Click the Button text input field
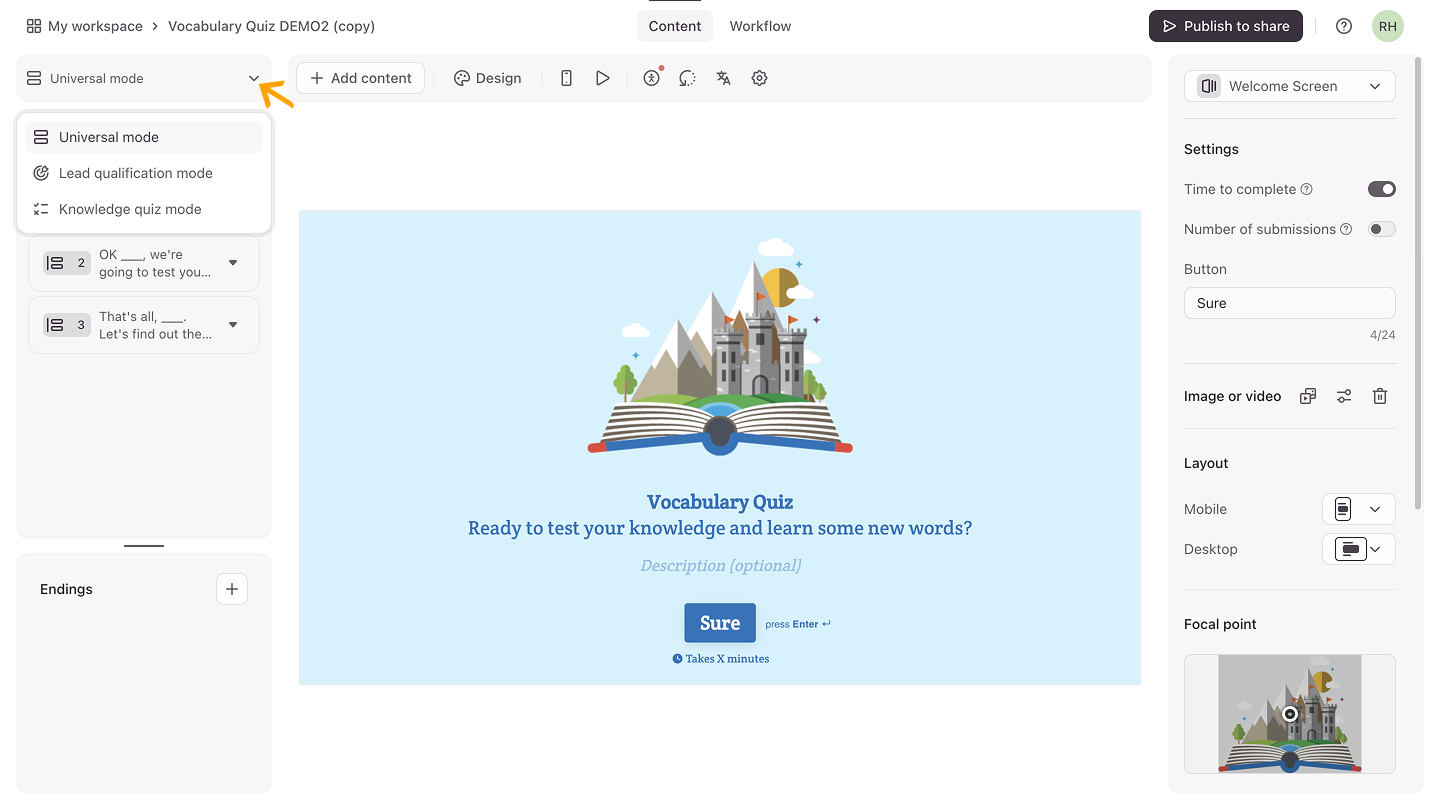Screen dimensions: 1440x810 pos(1289,303)
